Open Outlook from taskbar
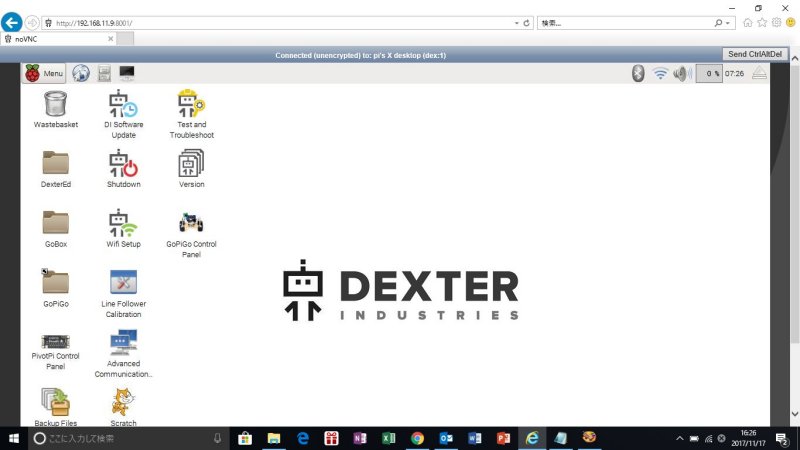The height and width of the screenshot is (450, 800). [x=446, y=438]
